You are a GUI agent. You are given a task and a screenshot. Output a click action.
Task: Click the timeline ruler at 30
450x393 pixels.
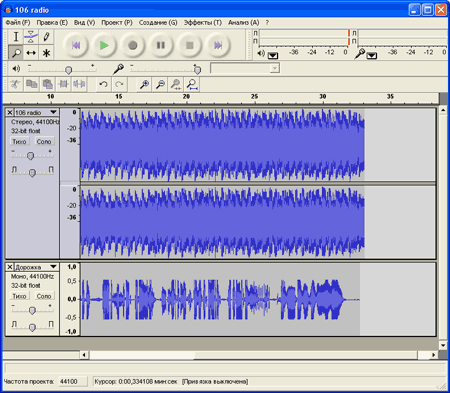click(x=322, y=97)
